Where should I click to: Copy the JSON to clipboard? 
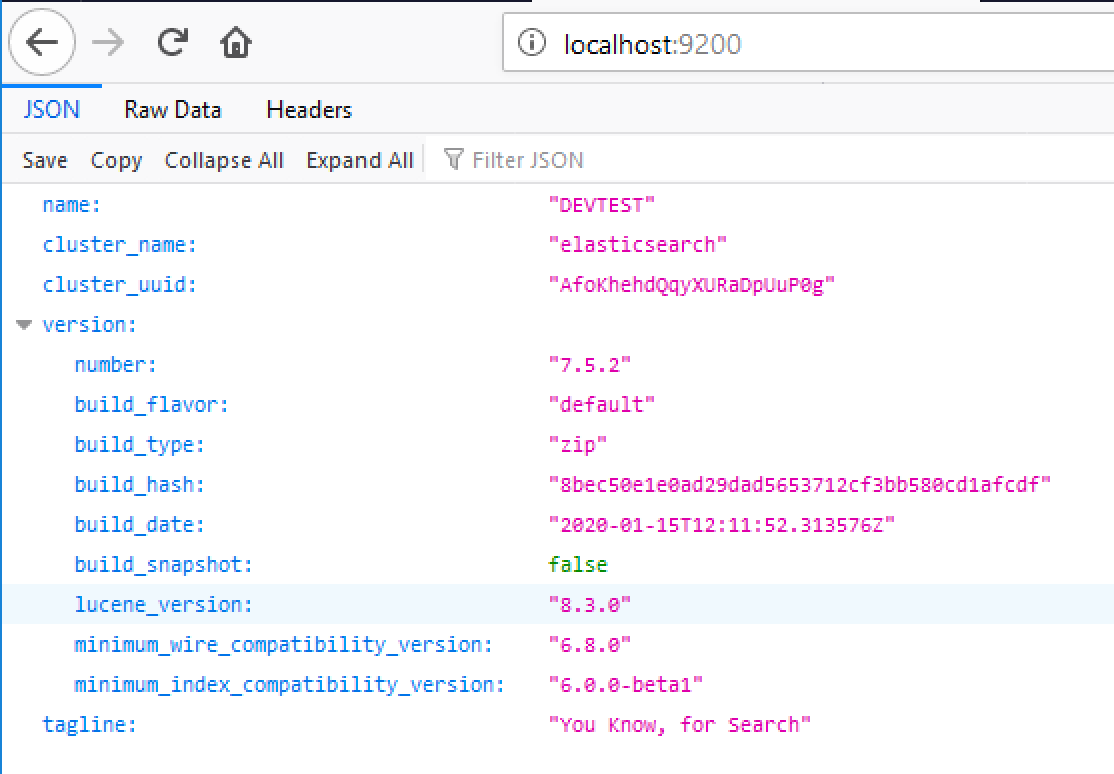(x=117, y=160)
